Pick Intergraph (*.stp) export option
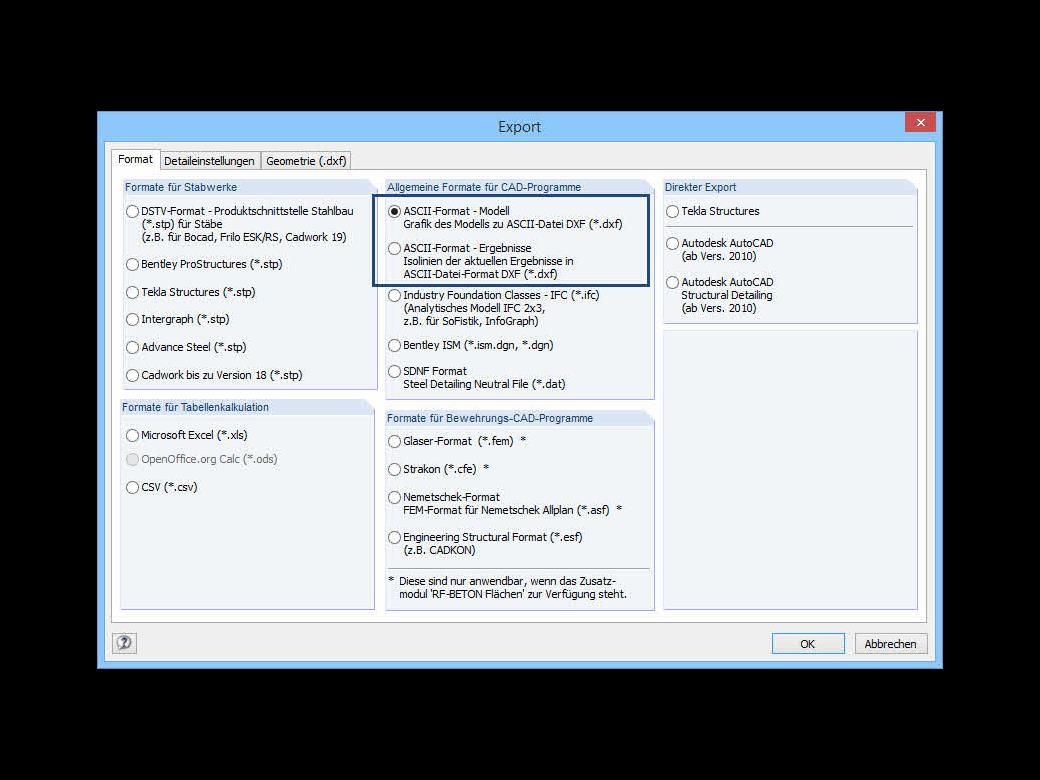 click(132, 319)
